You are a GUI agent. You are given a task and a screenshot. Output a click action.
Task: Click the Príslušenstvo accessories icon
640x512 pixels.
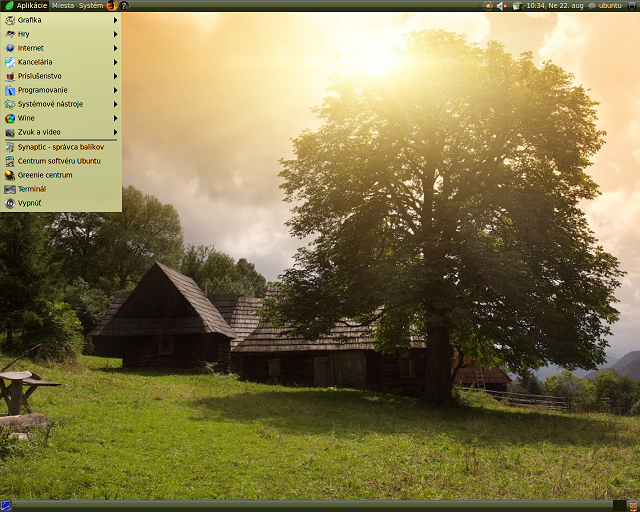coord(10,76)
